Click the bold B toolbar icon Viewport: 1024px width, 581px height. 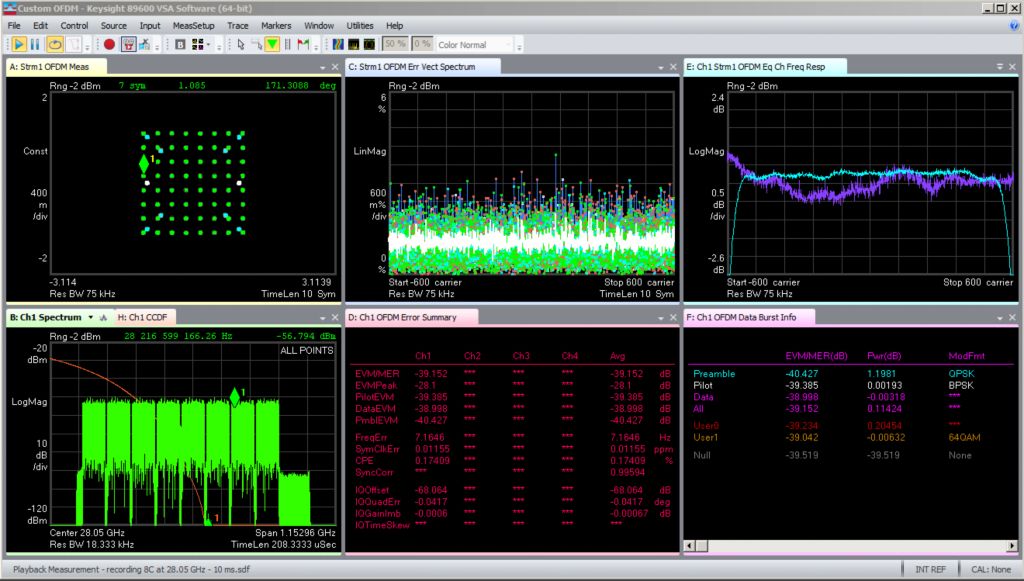pos(180,45)
